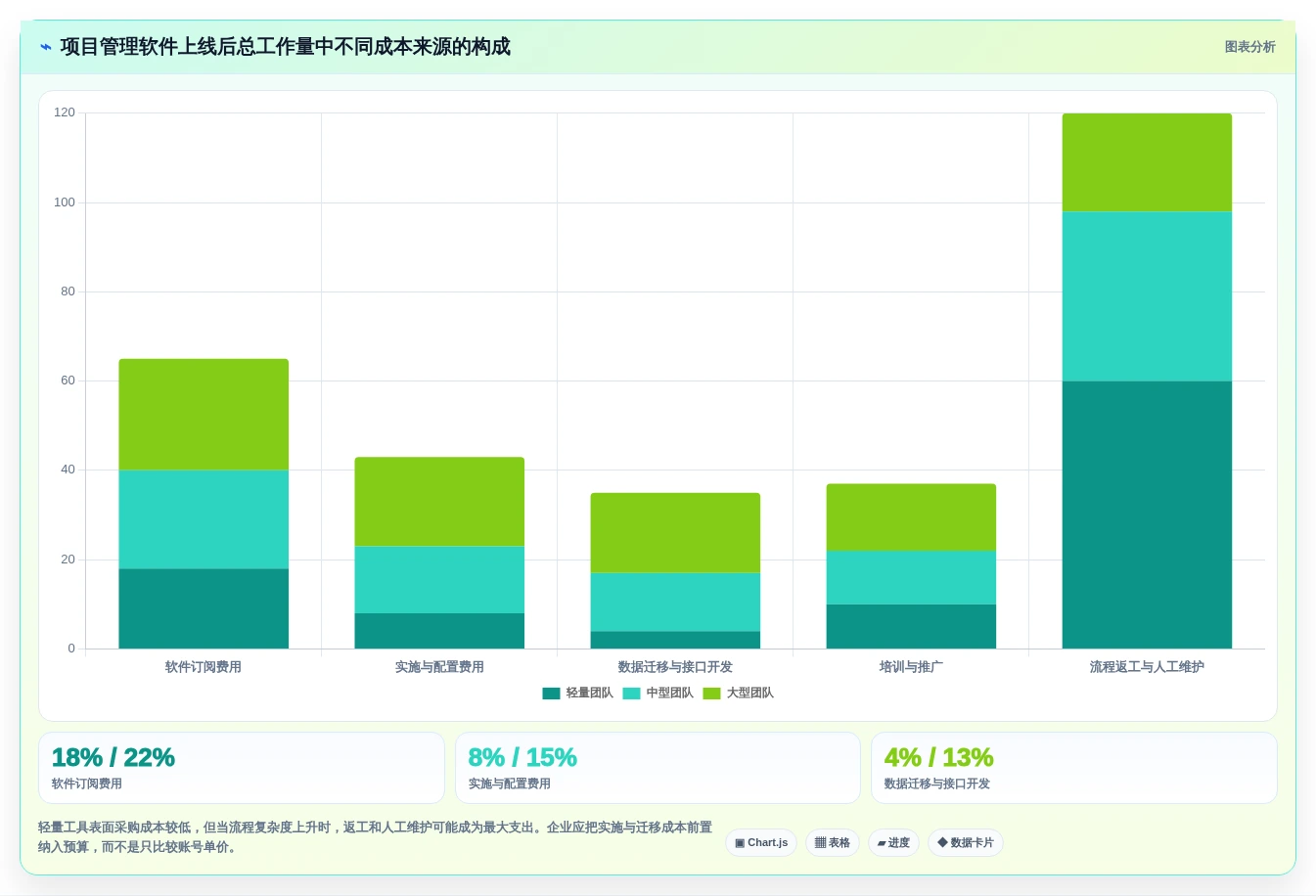
Task: Toggle the 轻量团队 legend entry
Action: pyautogui.click(x=577, y=693)
